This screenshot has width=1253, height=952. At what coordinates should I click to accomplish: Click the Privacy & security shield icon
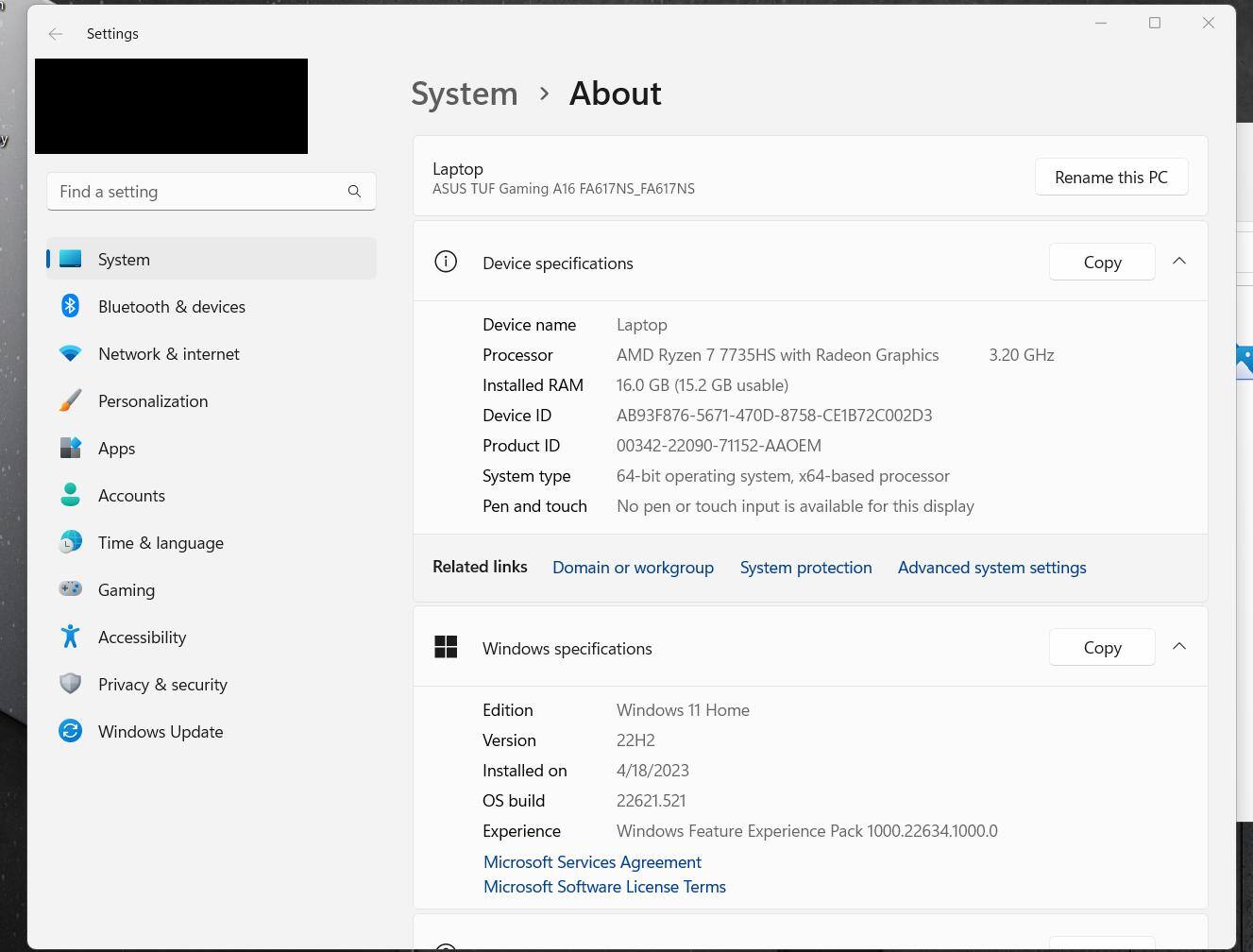pyautogui.click(x=70, y=684)
